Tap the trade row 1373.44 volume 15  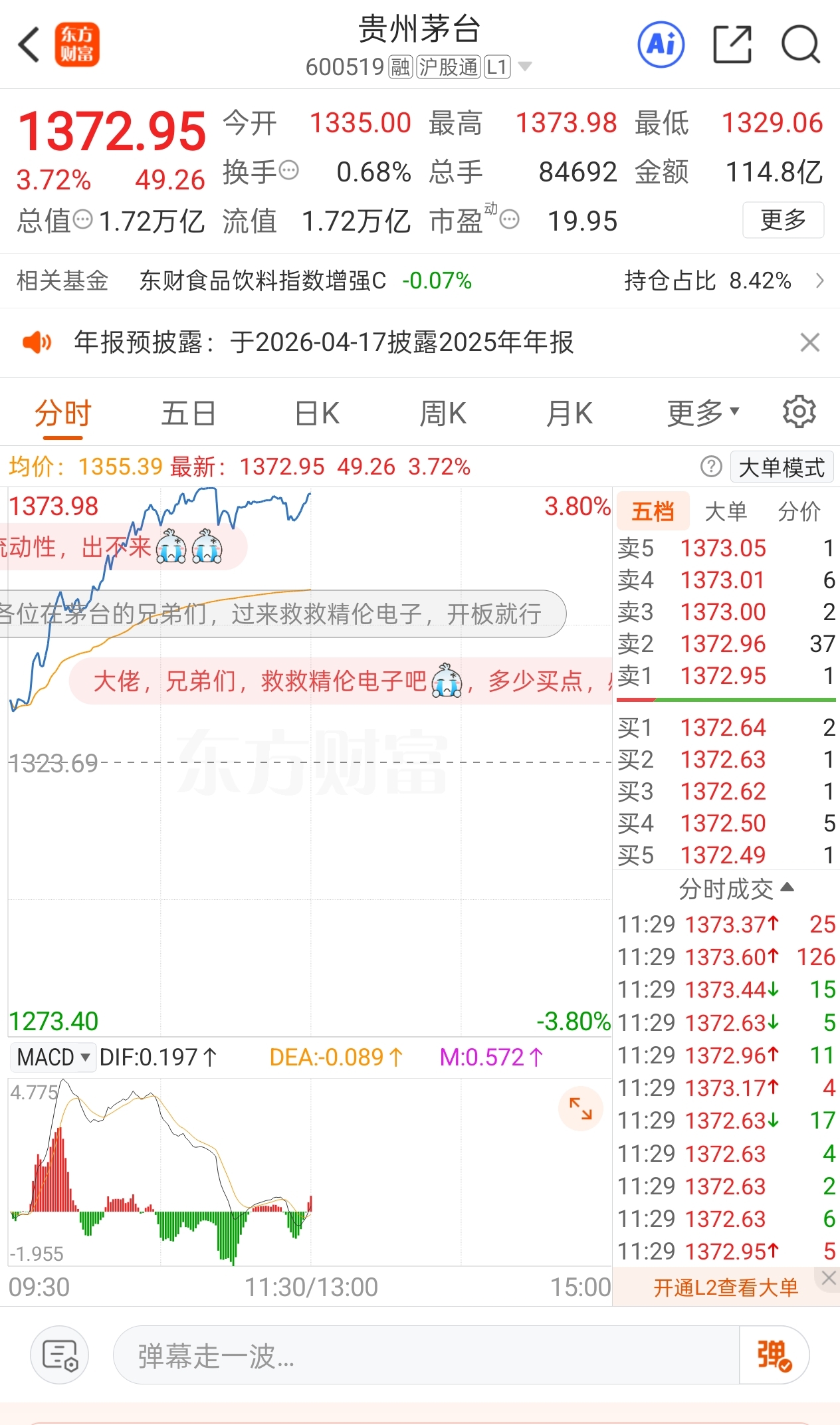pos(726,990)
